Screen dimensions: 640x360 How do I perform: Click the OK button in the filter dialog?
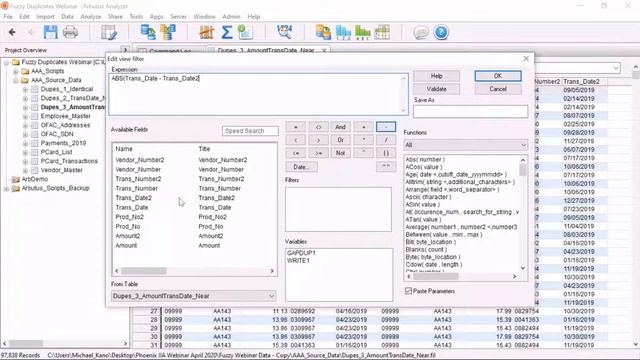[498, 76]
